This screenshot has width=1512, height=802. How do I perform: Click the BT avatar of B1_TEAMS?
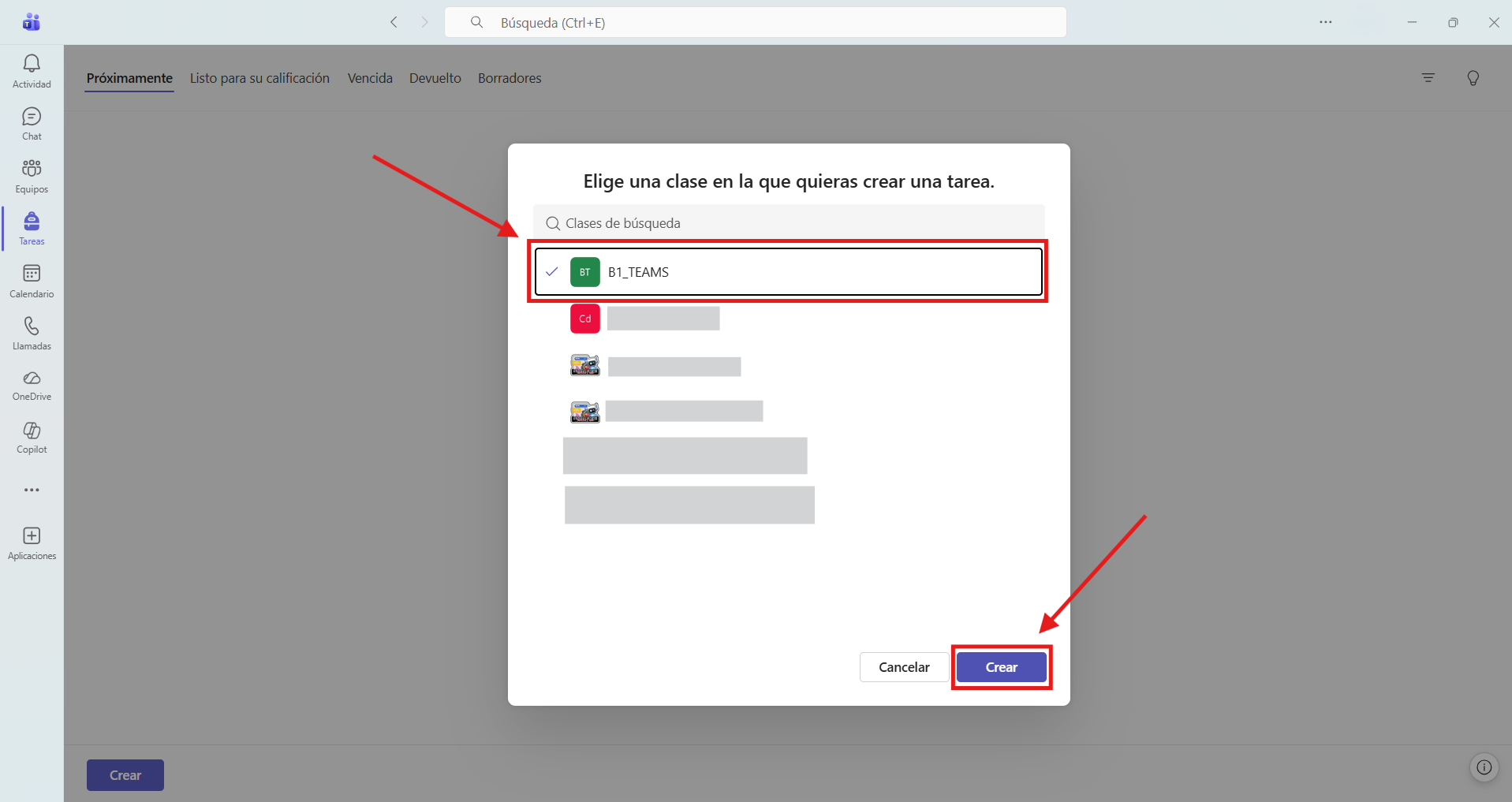585,272
